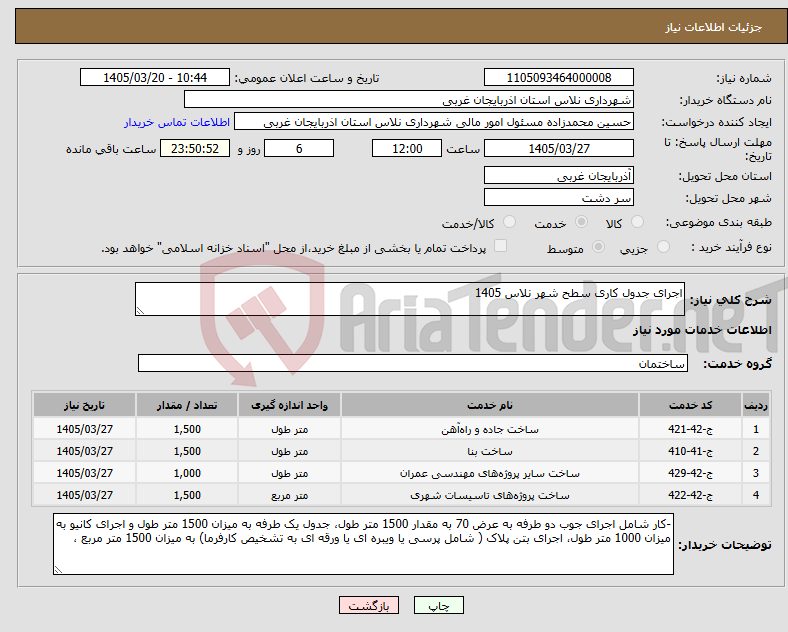Viewport: 788px width, 632px height.
Task: Click service name ساخت پروژه‌های تاسیسات شهری
Action: (x=490, y=495)
